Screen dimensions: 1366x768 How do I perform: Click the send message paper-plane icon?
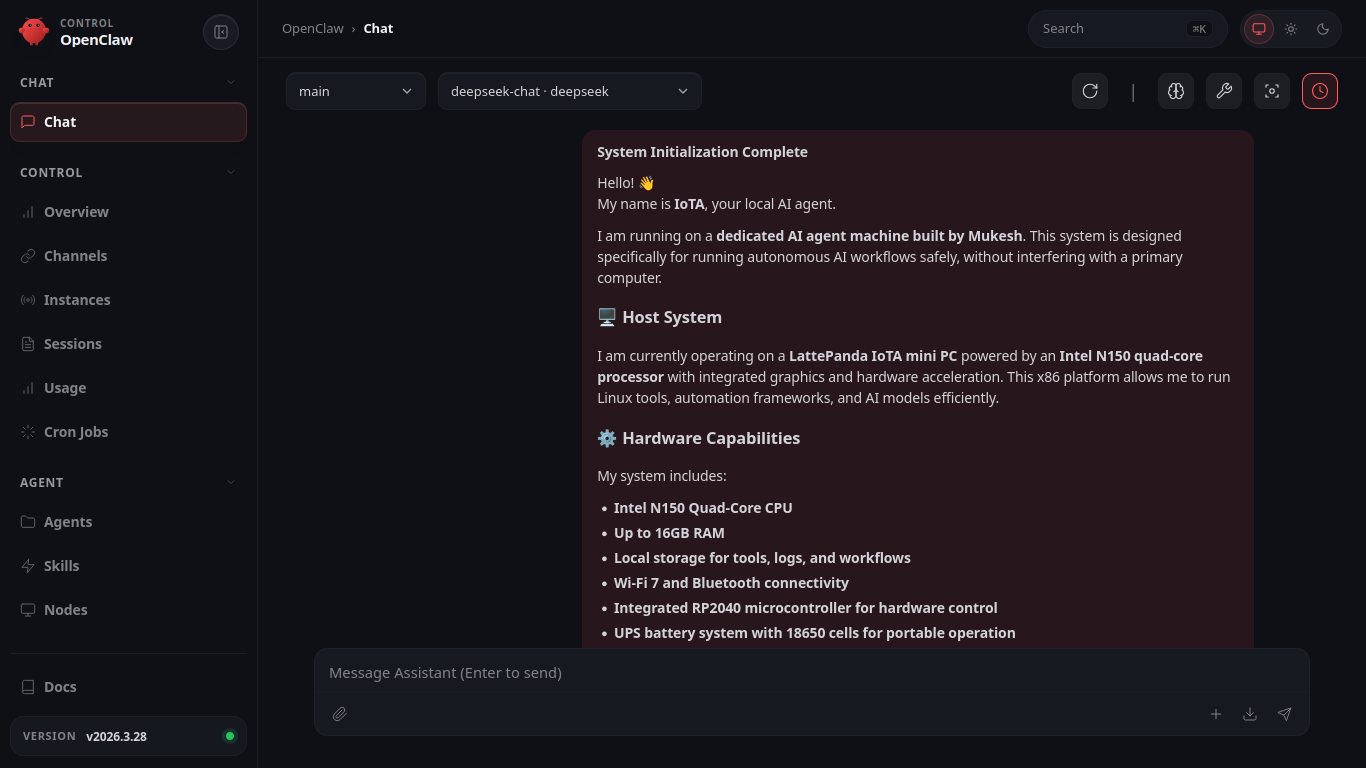(1285, 714)
